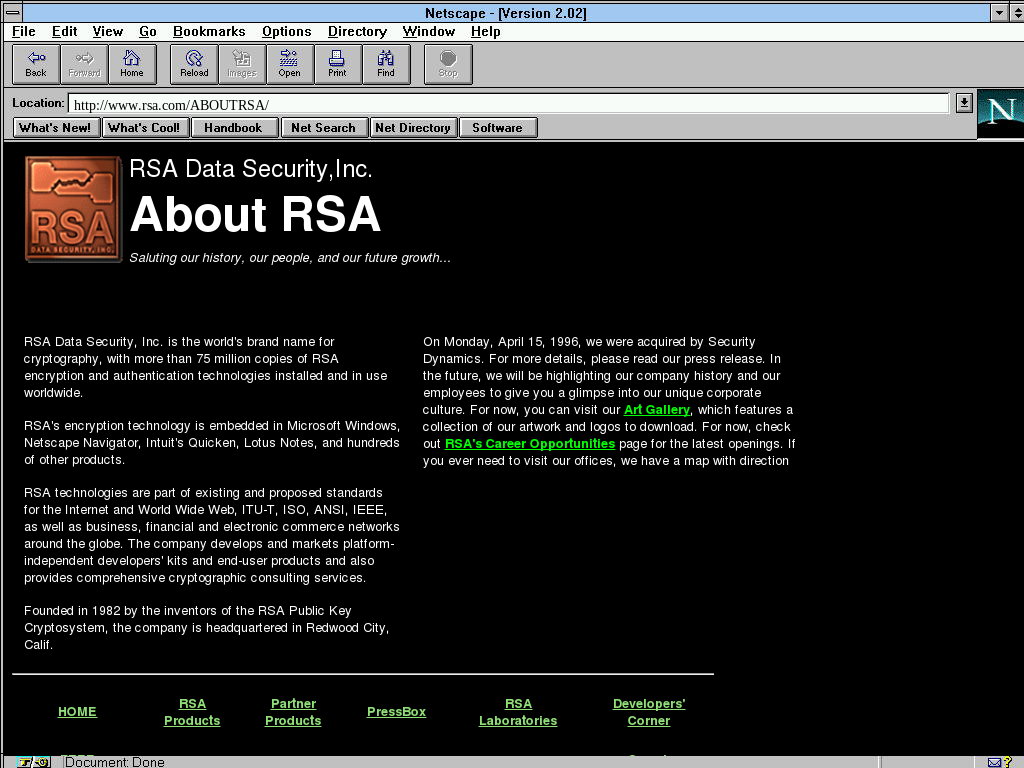Click the Back navigation button
Screen dimensions: 1024x768
36,64
